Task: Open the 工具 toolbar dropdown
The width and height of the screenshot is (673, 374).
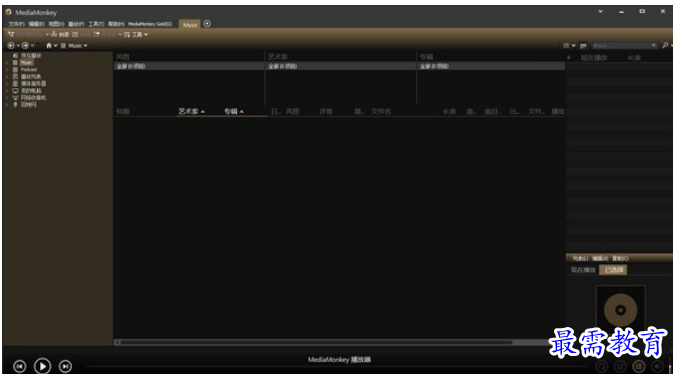Action: click(x=136, y=34)
